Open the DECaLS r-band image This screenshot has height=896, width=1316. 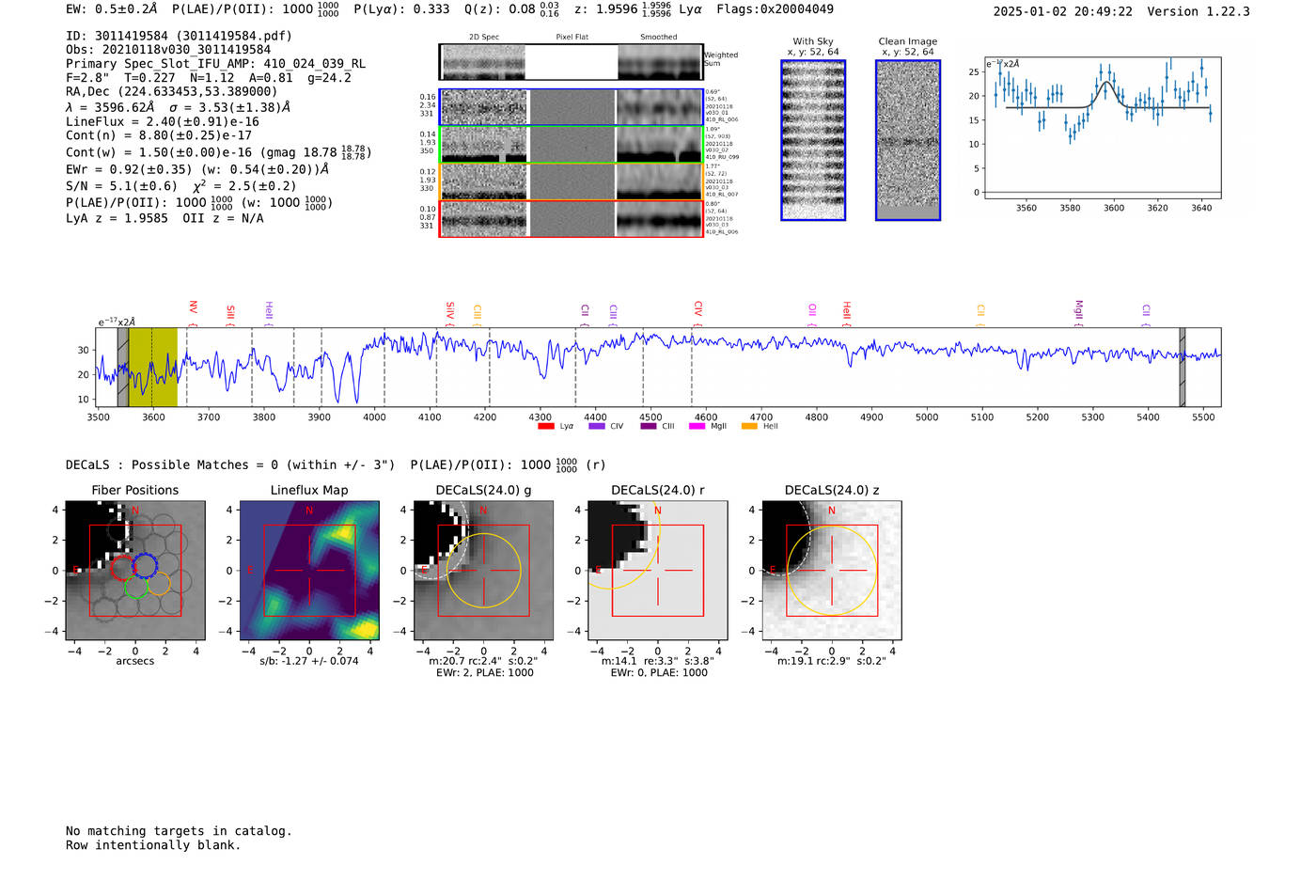(x=657, y=571)
